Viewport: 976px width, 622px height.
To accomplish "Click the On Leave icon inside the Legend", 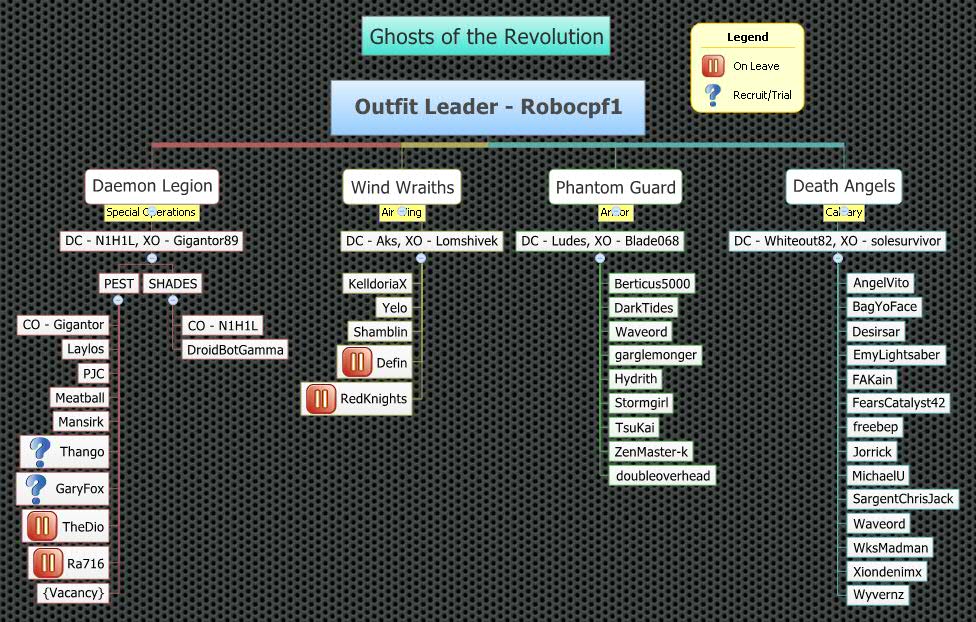I will tap(712, 65).
